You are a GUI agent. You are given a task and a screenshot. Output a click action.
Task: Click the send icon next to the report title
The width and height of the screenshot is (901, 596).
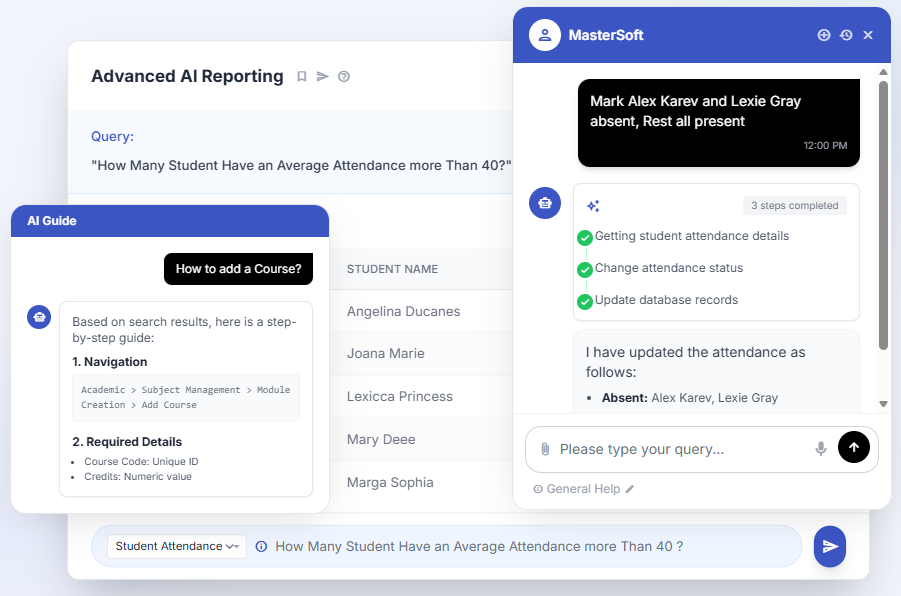[x=323, y=77]
